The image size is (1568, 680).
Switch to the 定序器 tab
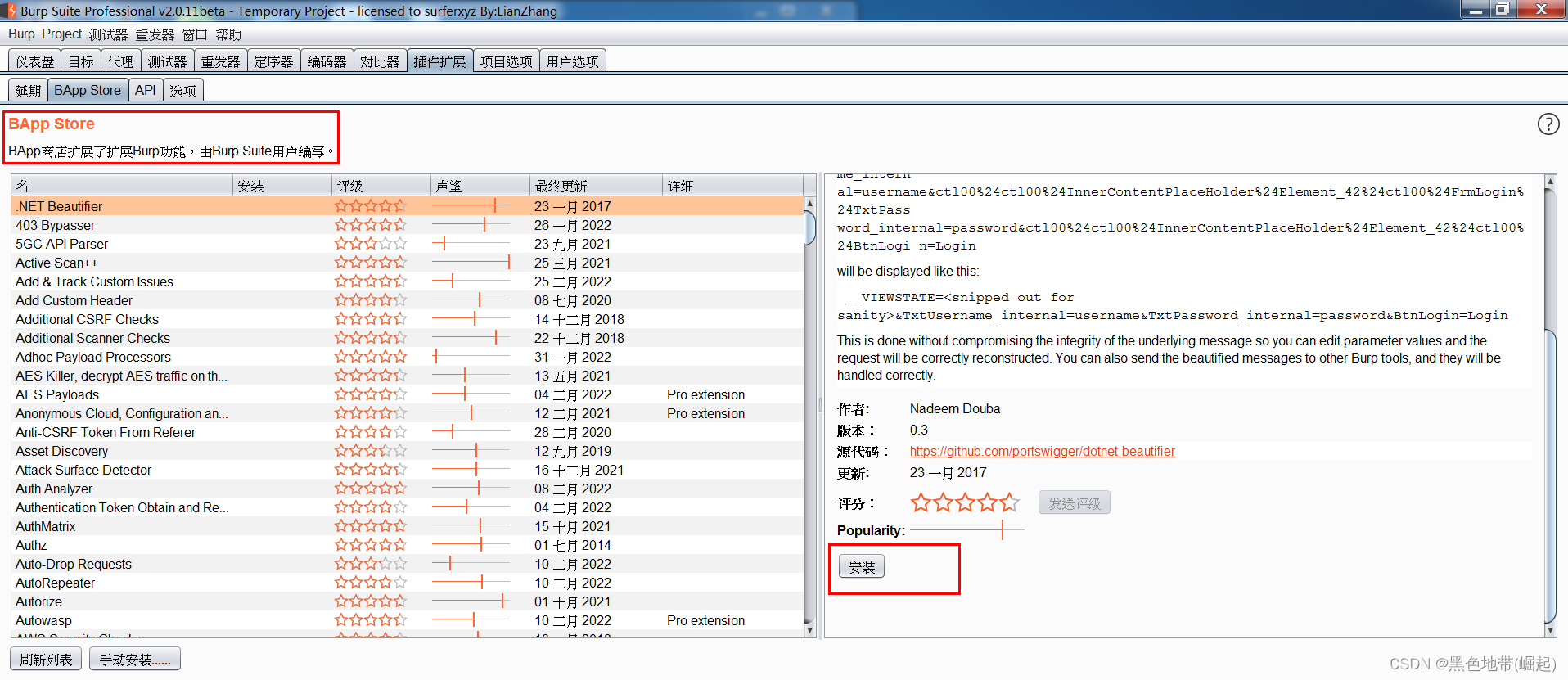(x=273, y=61)
